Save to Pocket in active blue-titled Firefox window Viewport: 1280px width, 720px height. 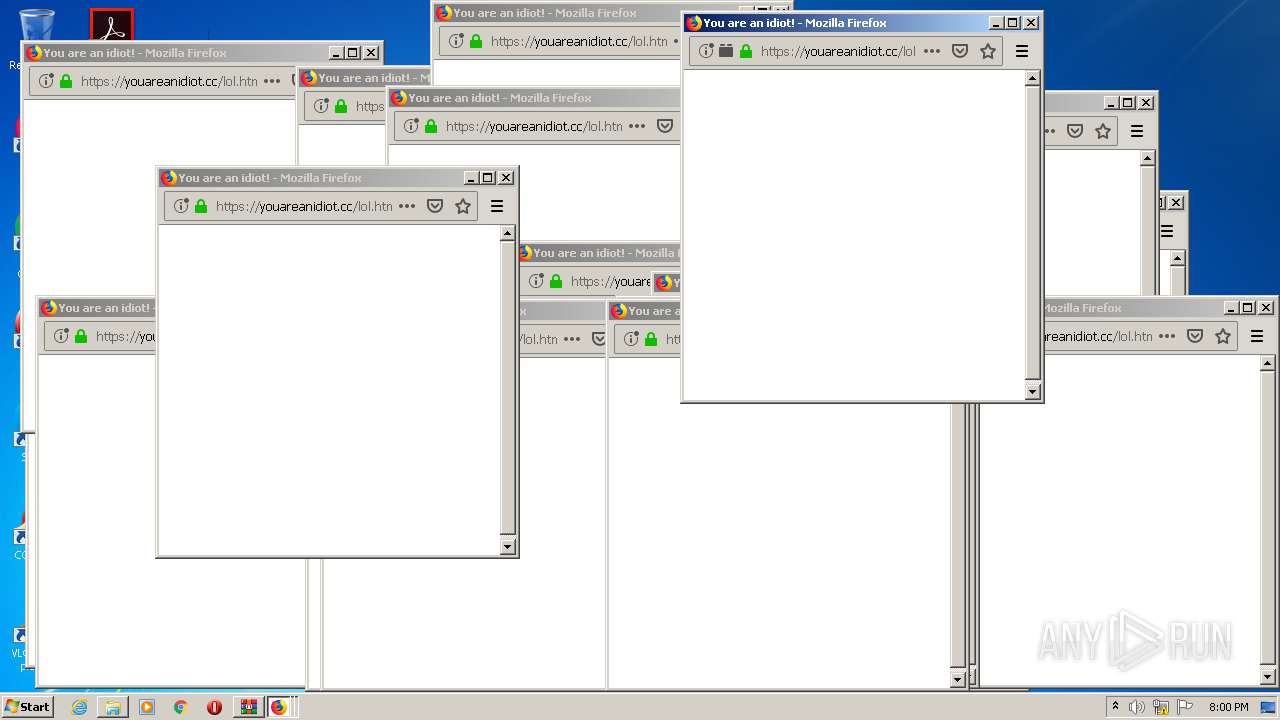click(x=960, y=51)
